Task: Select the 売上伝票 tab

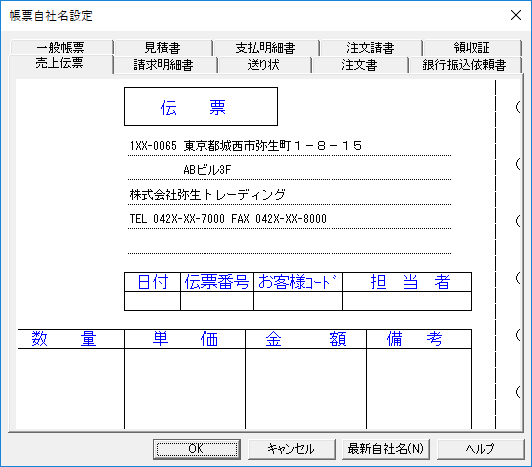Action: coord(60,63)
